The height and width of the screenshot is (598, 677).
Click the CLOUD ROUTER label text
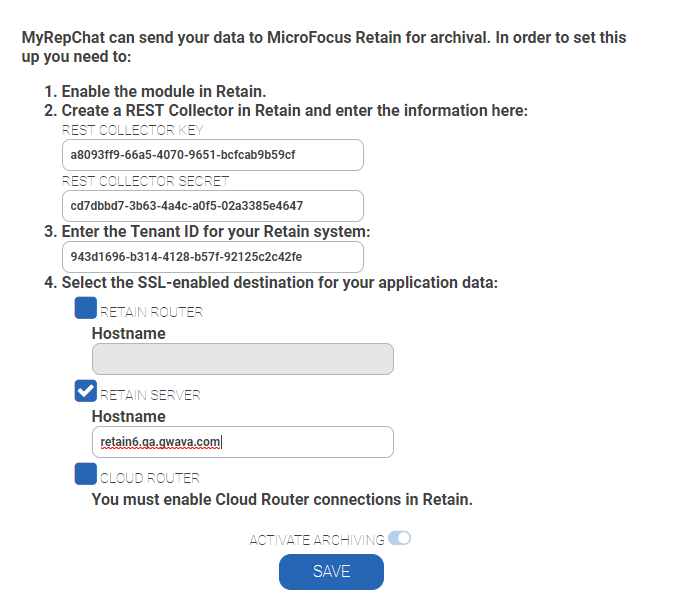point(150,478)
